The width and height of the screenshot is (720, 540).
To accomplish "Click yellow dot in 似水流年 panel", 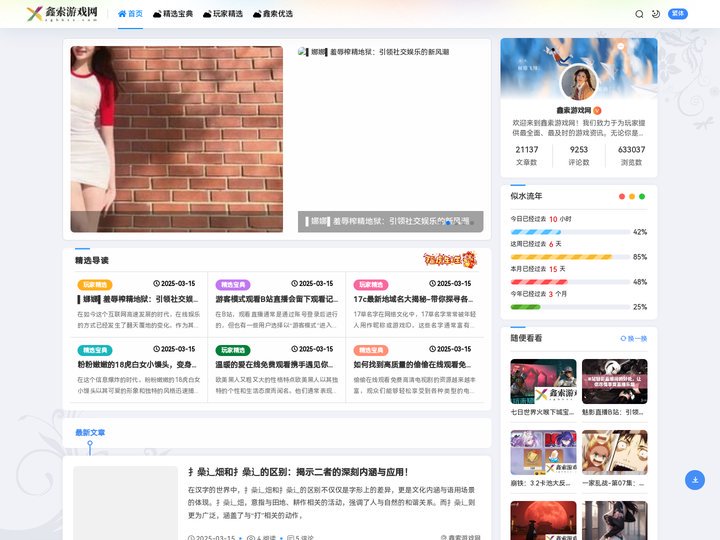I will point(632,197).
